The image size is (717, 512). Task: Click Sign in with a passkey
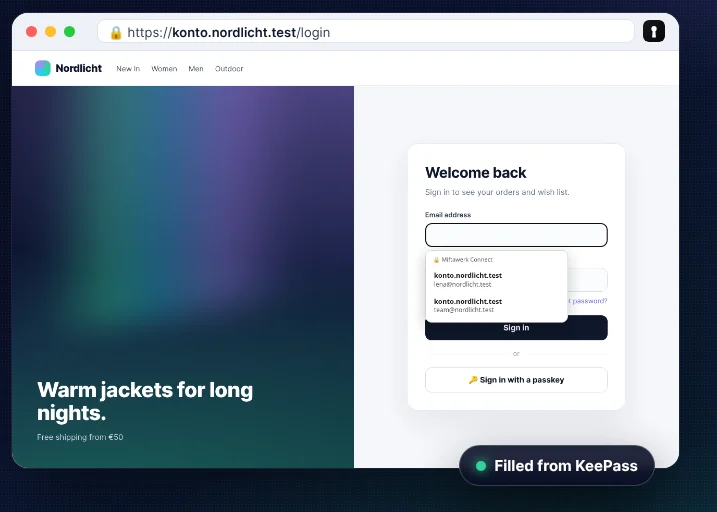(516, 380)
